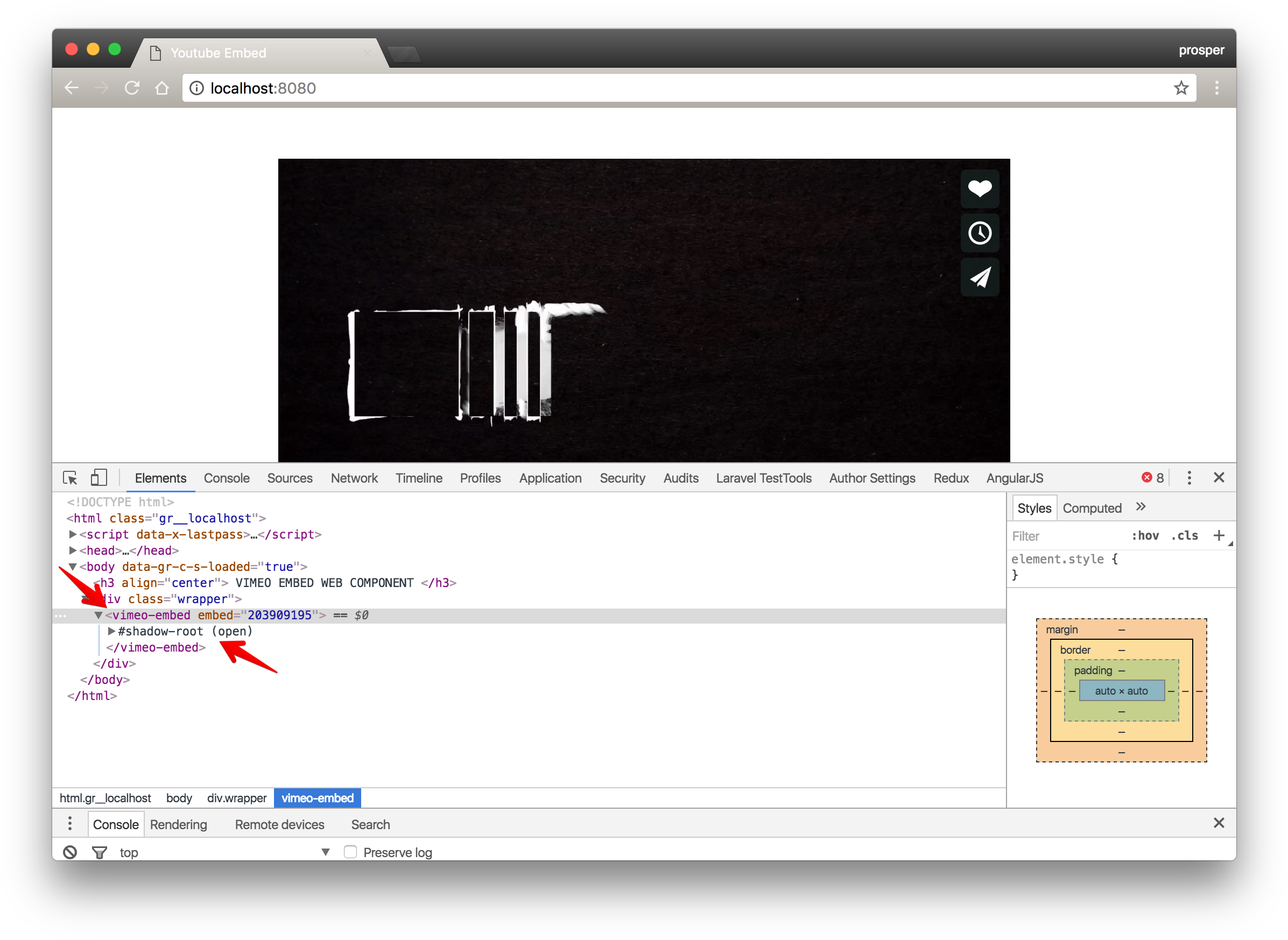Clear the console with the clear icon
The image size is (1288, 940).
click(69, 852)
